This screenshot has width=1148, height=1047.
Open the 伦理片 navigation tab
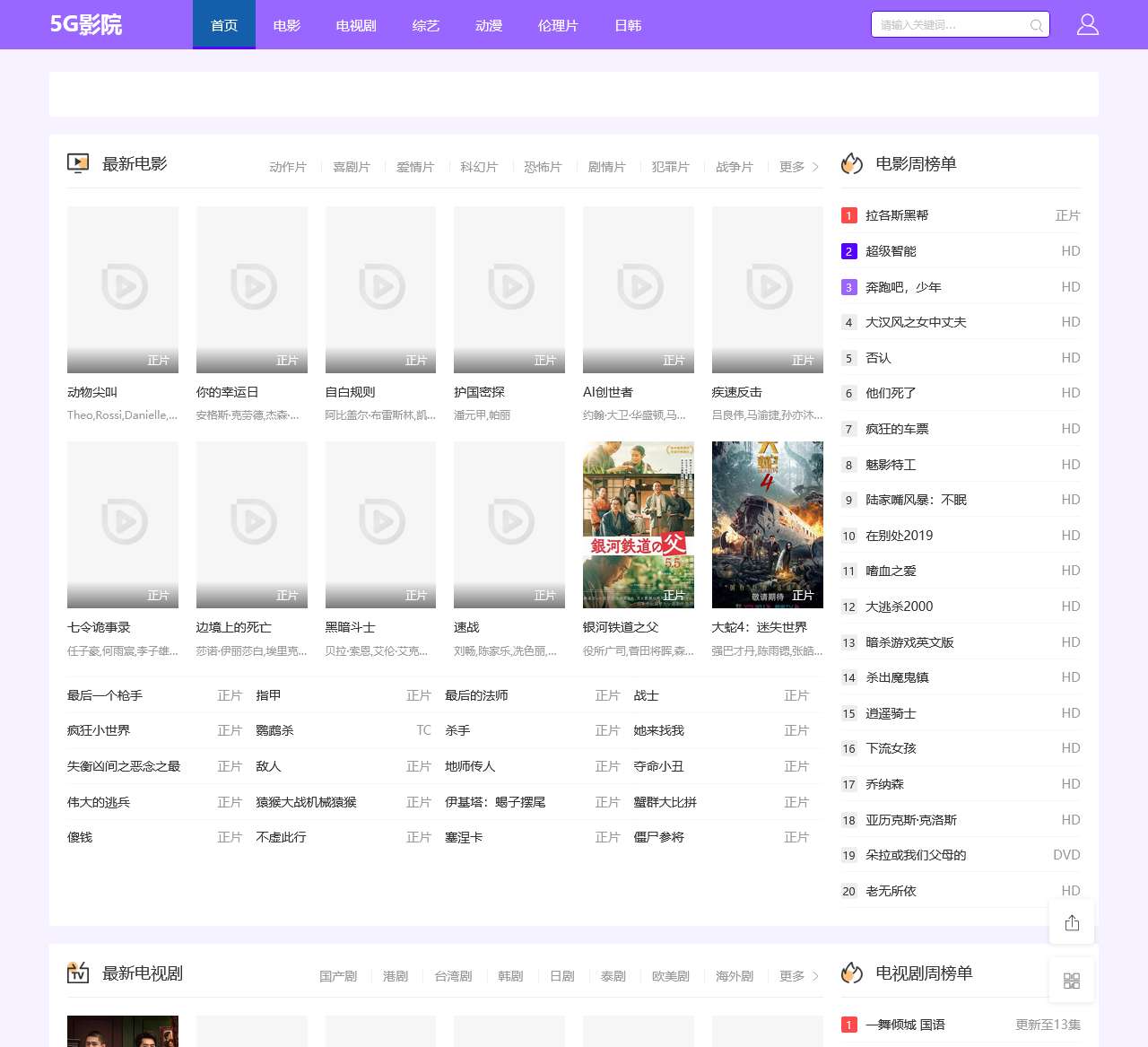(x=558, y=24)
